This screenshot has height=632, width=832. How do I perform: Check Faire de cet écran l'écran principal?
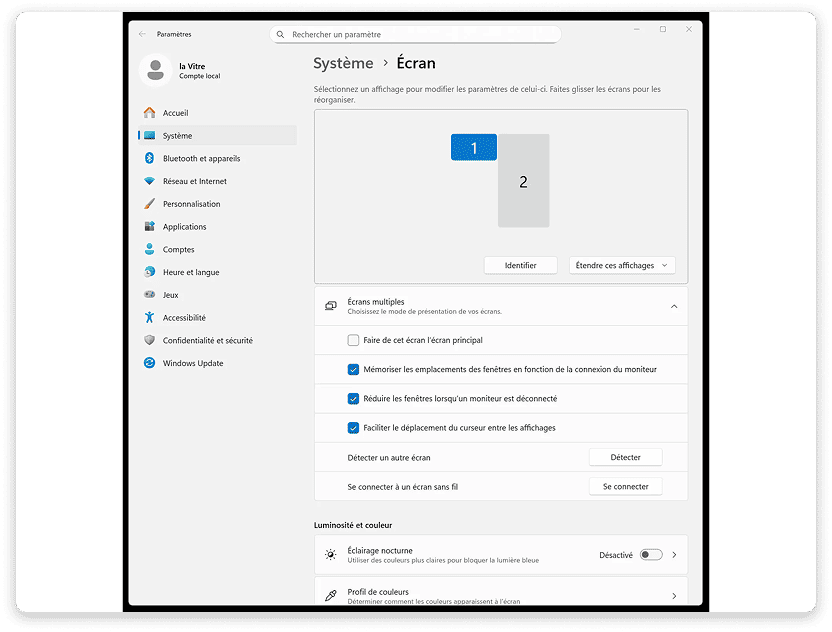tap(353, 340)
